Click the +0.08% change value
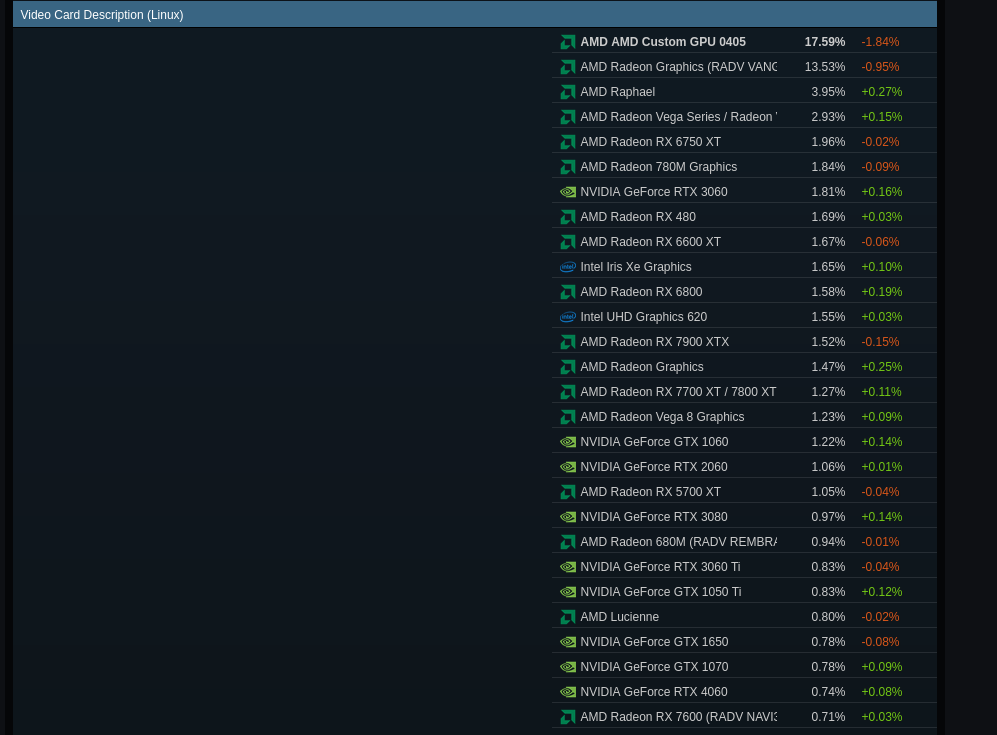Viewport: 997px width, 735px height. click(x=881, y=692)
